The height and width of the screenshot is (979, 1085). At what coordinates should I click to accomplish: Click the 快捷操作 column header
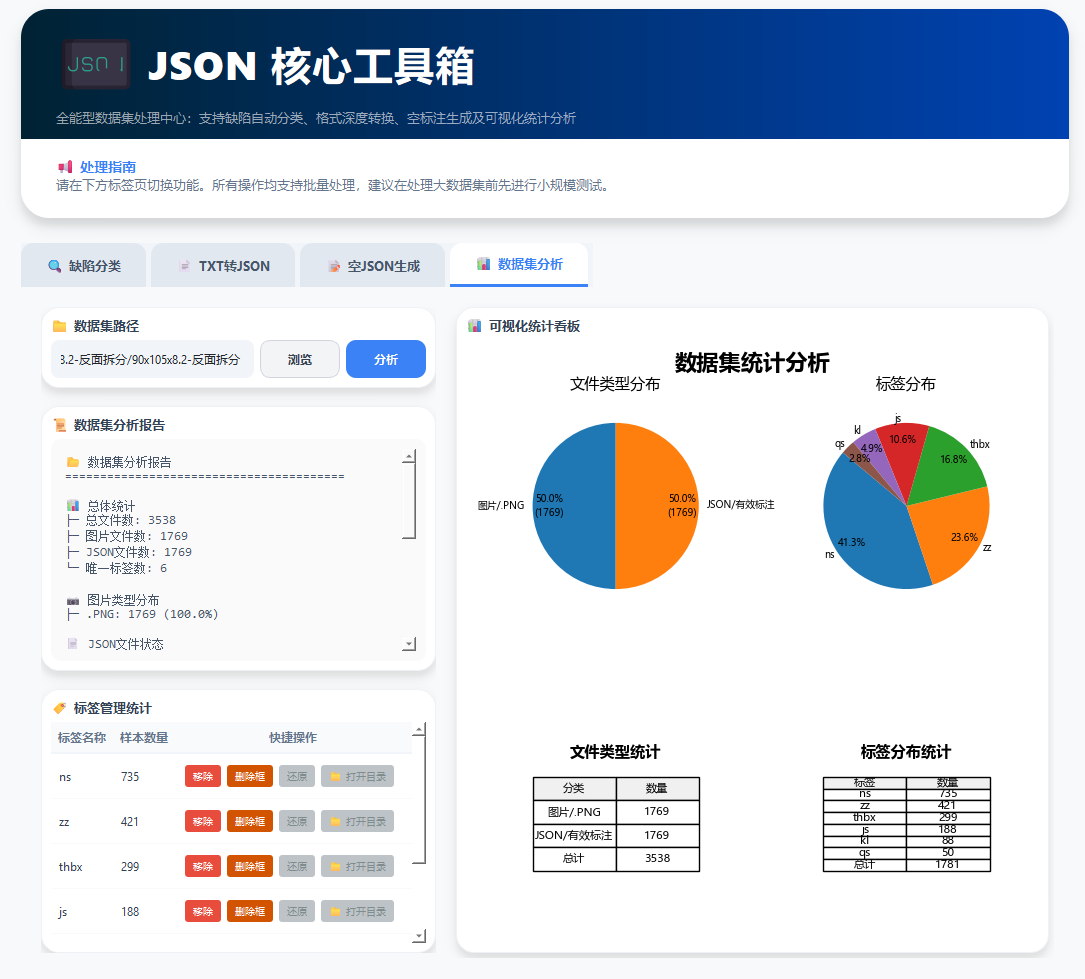[293, 738]
